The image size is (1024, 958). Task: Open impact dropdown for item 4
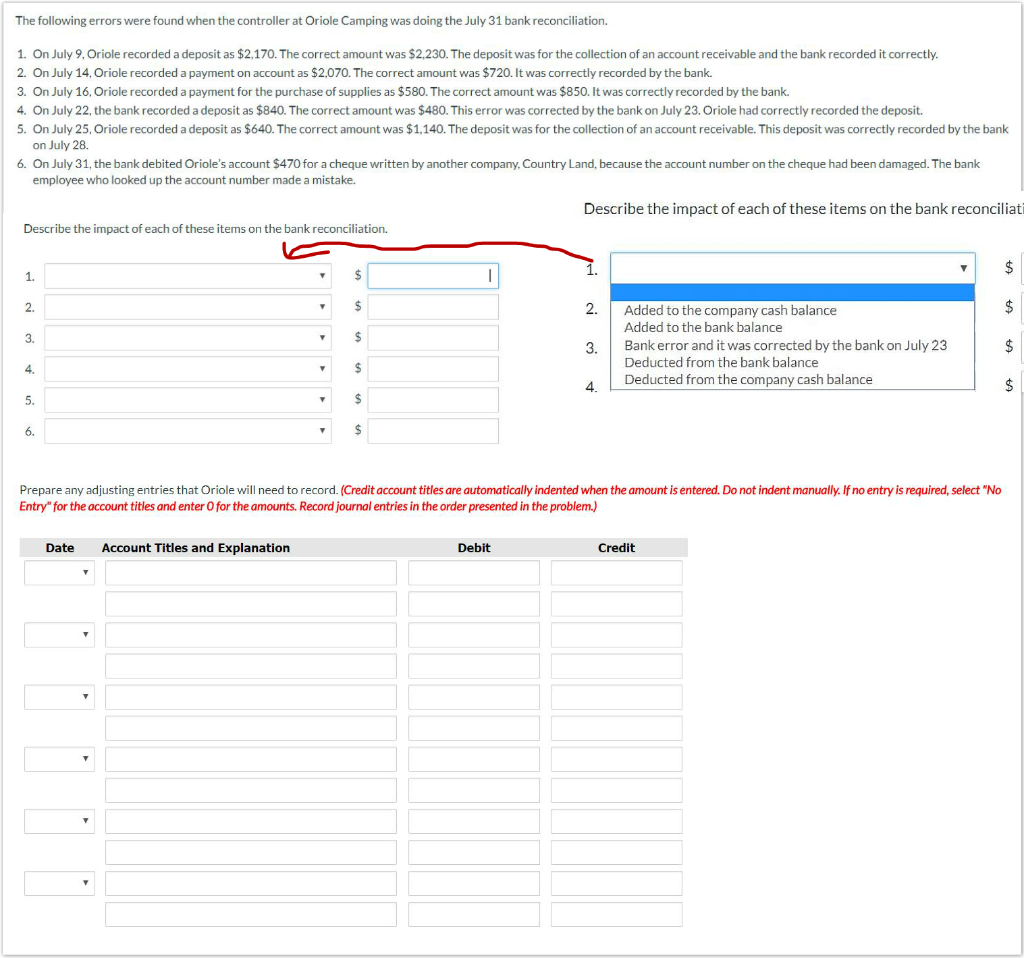click(x=187, y=369)
